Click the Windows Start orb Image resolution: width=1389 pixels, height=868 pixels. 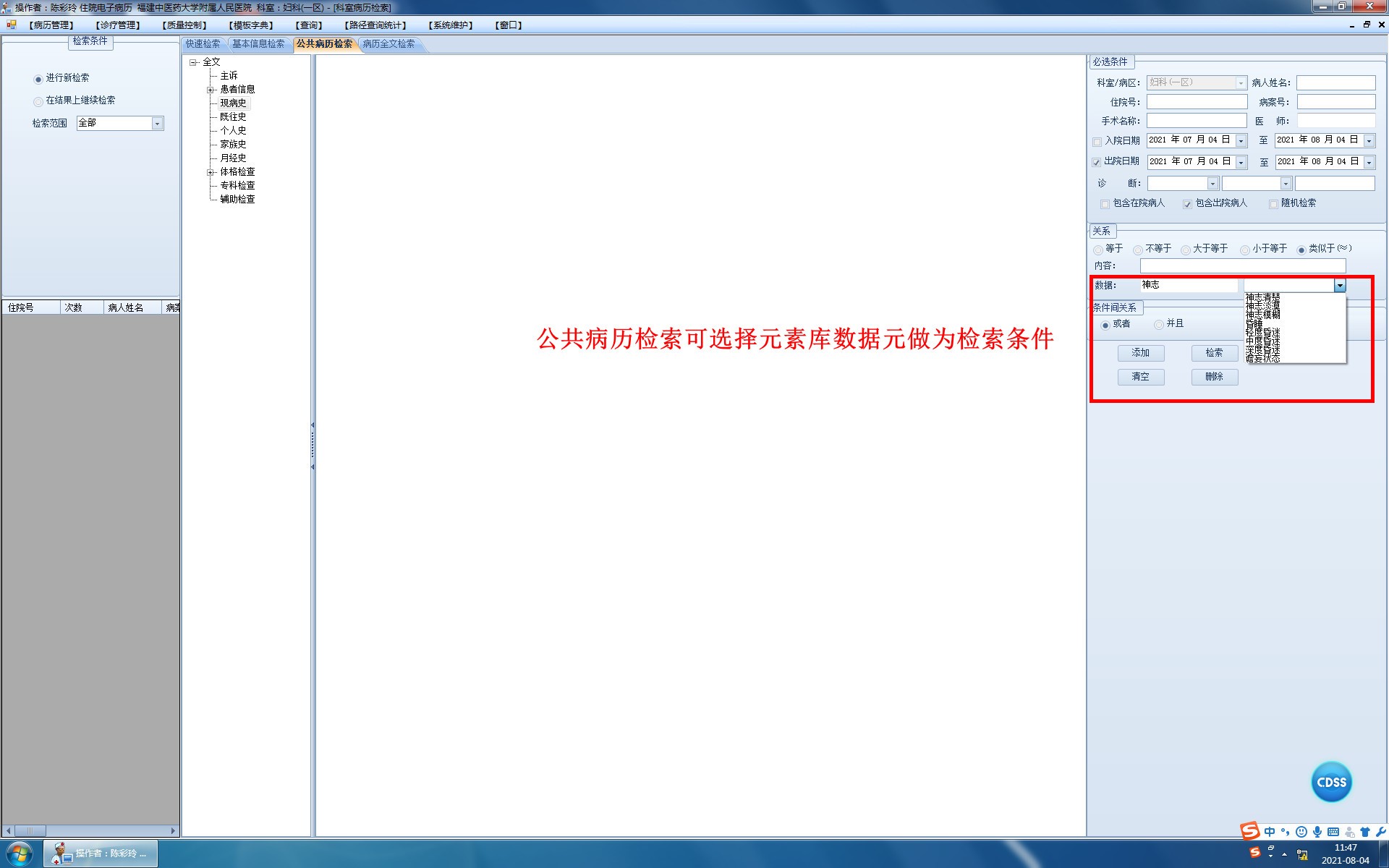[20, 854]
